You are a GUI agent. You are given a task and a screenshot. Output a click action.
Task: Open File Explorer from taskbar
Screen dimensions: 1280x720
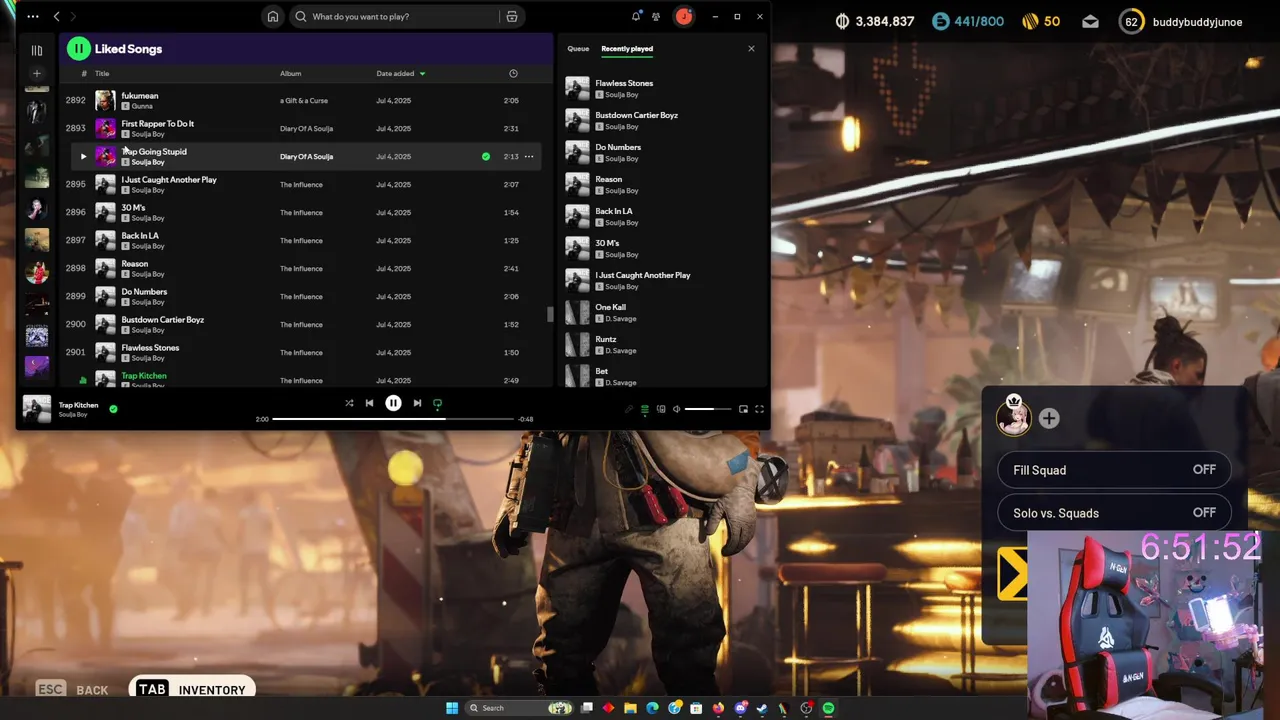[630, 708]
